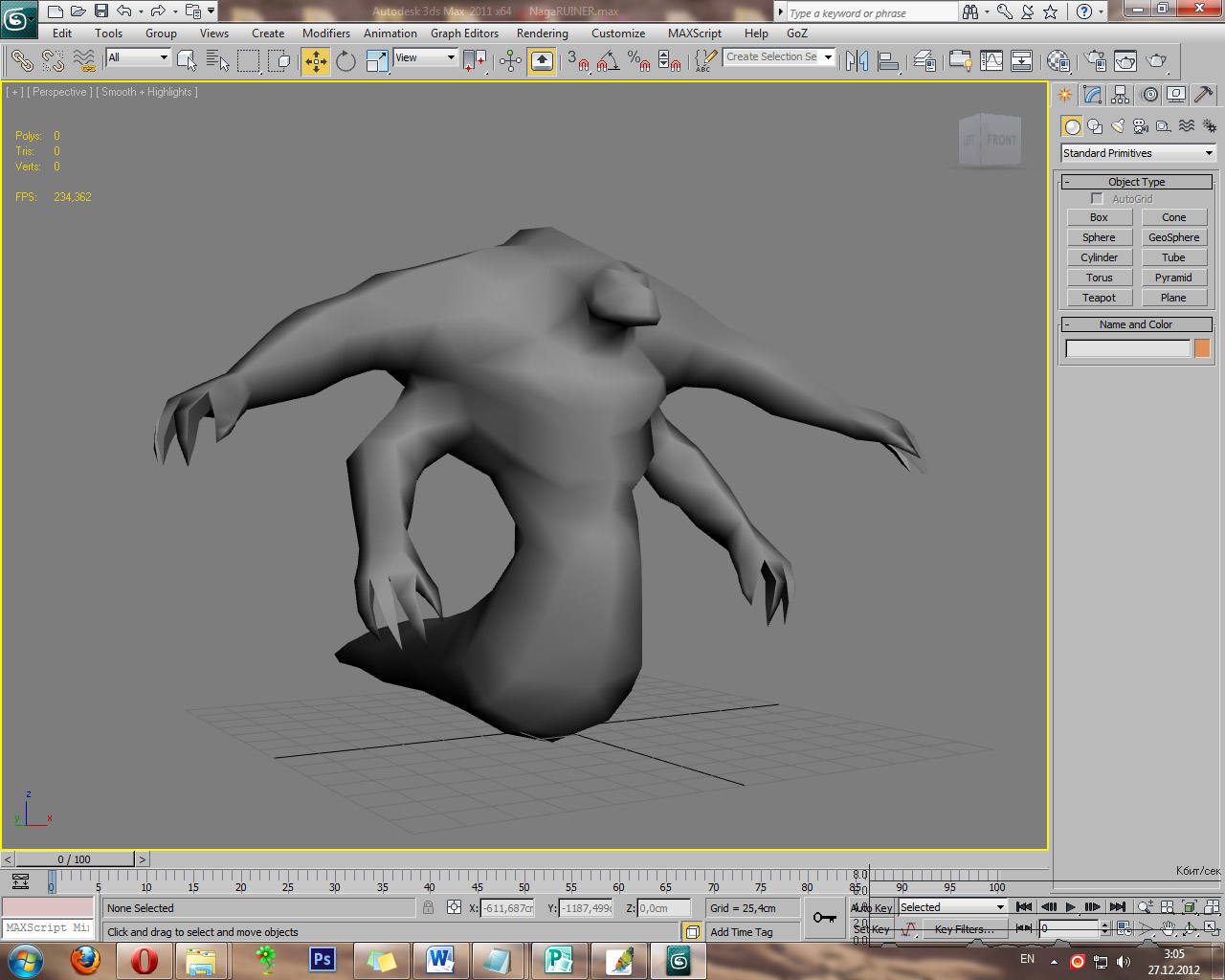Screen dimensions: 1225x980
Task: Activate the Select and Move tool
Action: 316,61
